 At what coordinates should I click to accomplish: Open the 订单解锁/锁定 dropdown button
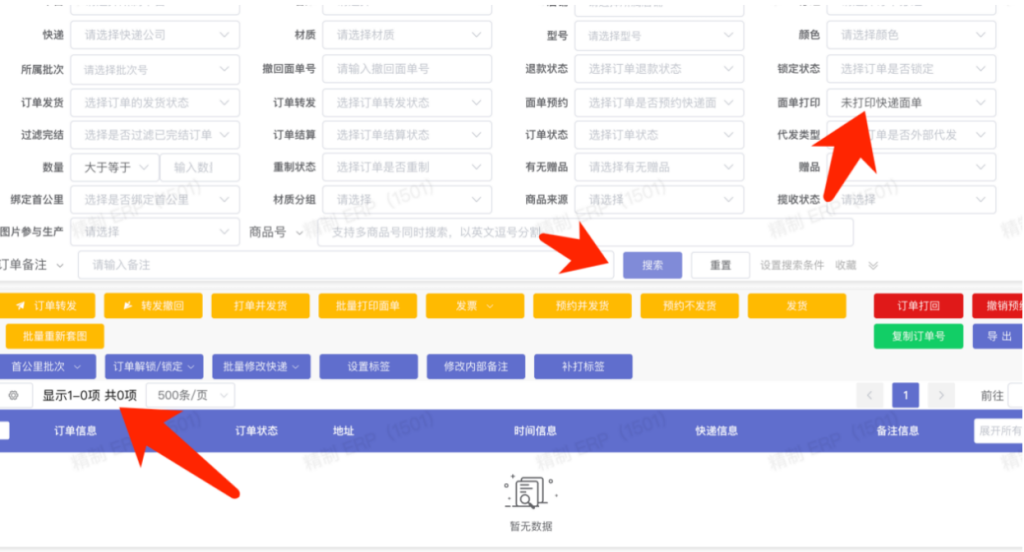pyautogui.click(x=154, y=367)
